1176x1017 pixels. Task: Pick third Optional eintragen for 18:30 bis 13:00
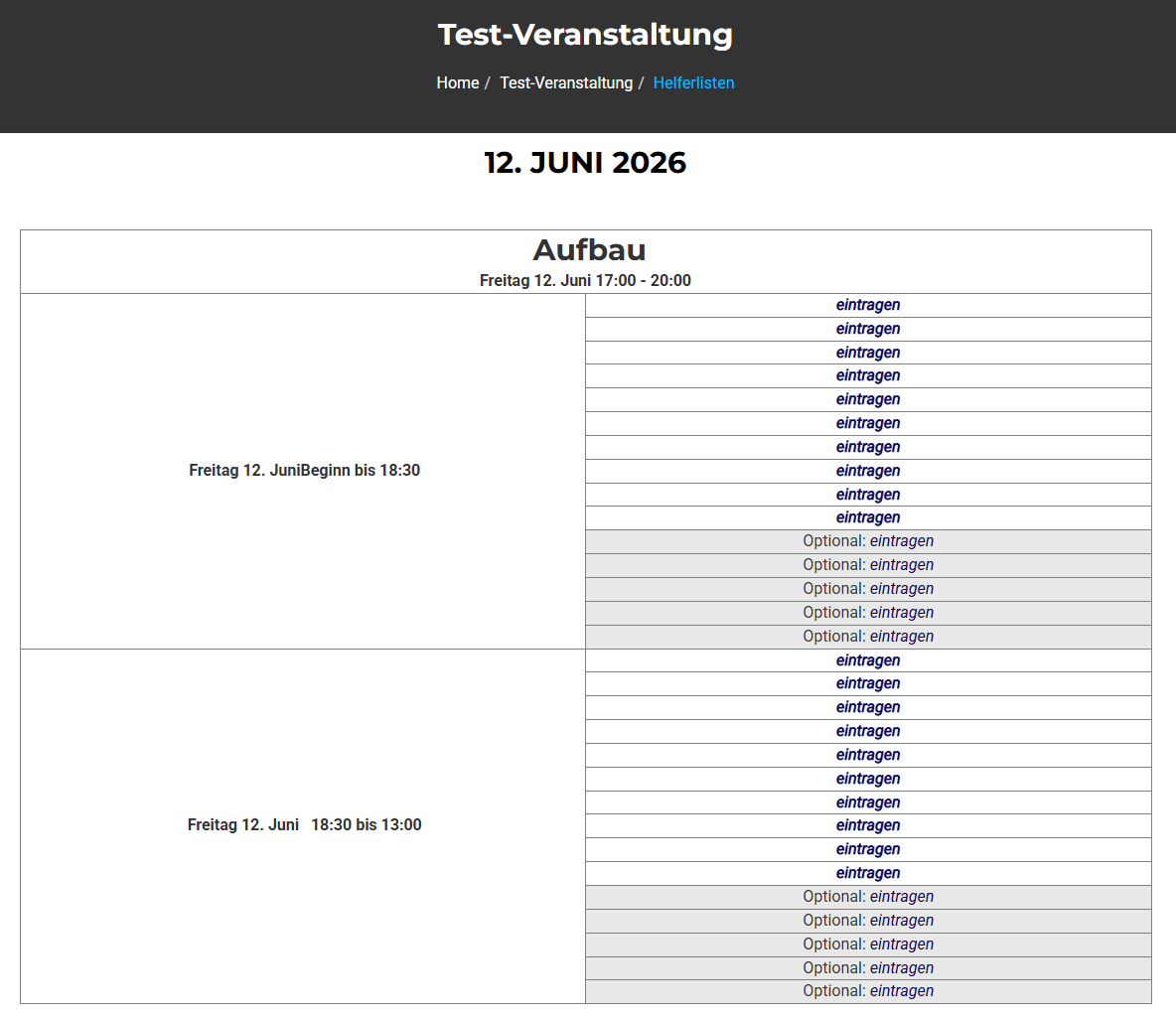[901, 944]
